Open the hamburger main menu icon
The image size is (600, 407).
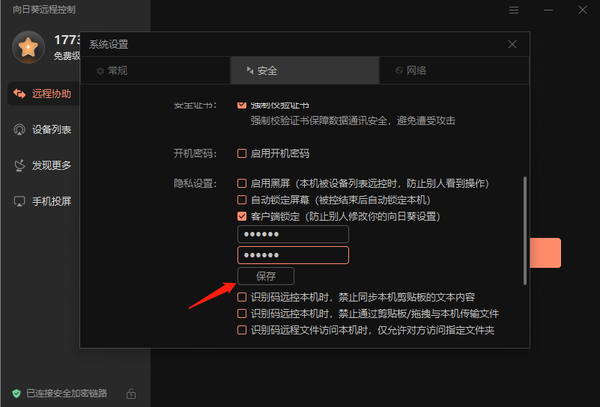coord(514,10)
